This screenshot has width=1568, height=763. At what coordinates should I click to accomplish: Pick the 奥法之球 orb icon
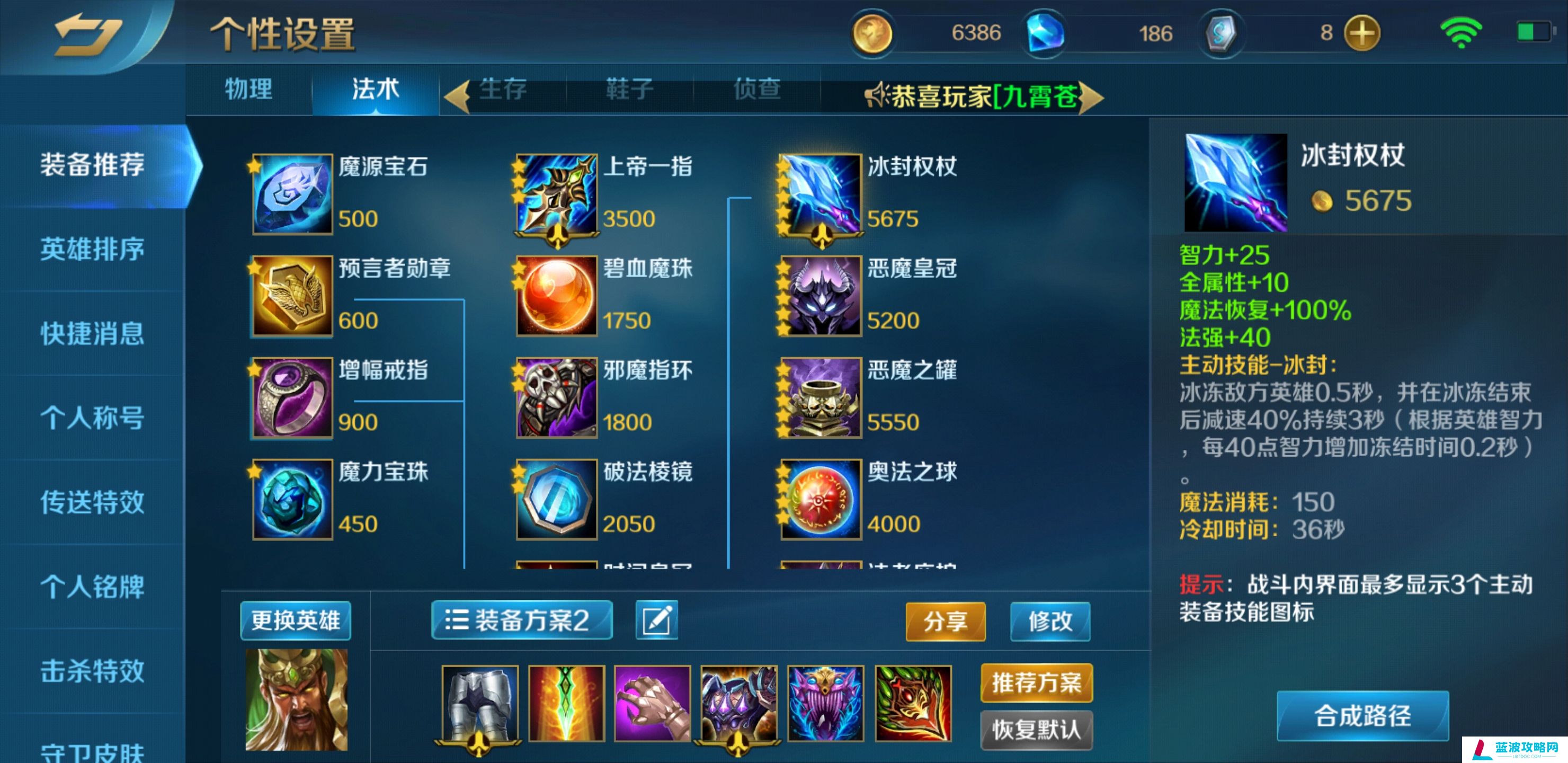point(821,499)
